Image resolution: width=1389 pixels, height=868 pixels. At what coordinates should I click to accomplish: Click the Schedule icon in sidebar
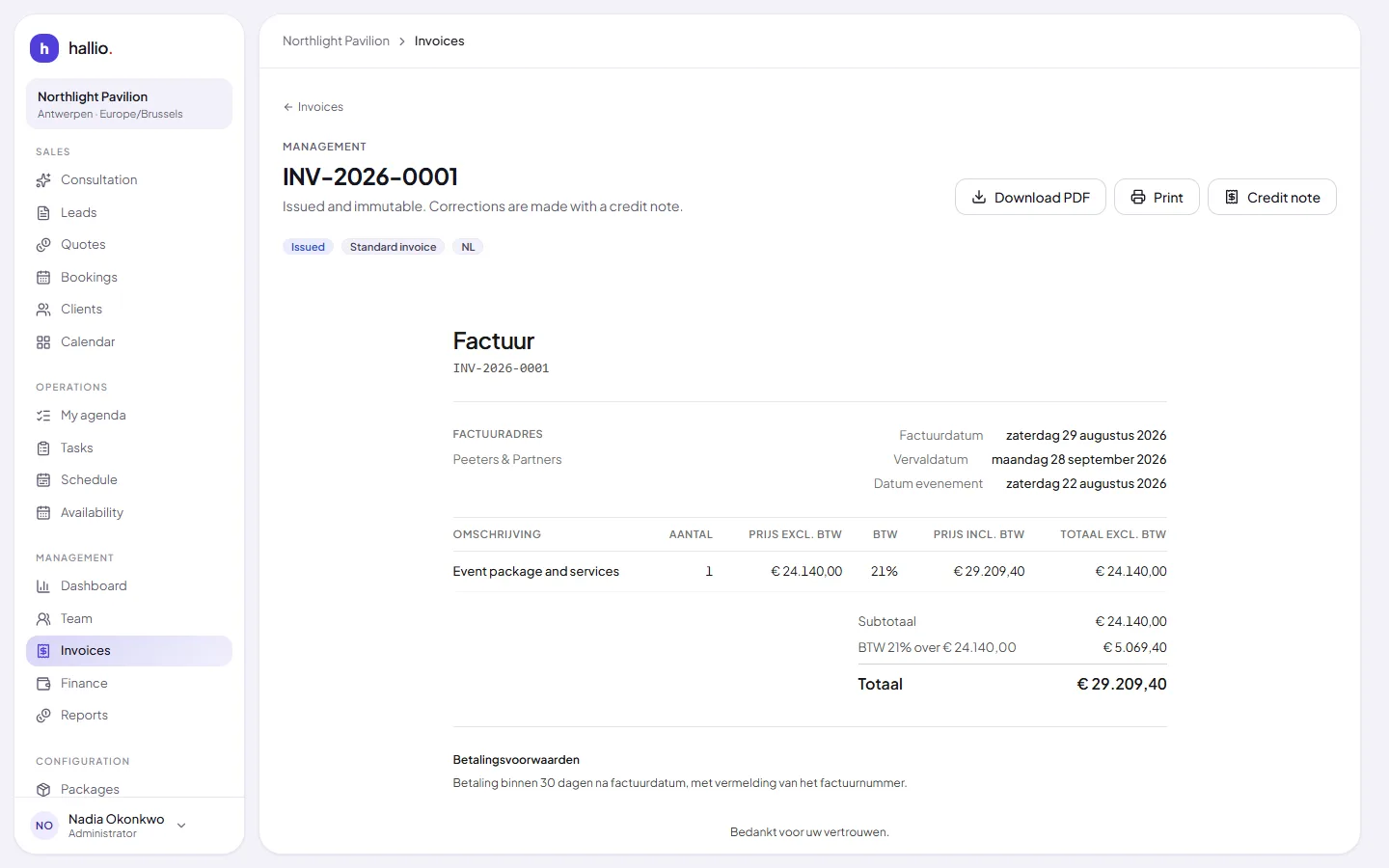pyautogui.click(x=43, y=480)
